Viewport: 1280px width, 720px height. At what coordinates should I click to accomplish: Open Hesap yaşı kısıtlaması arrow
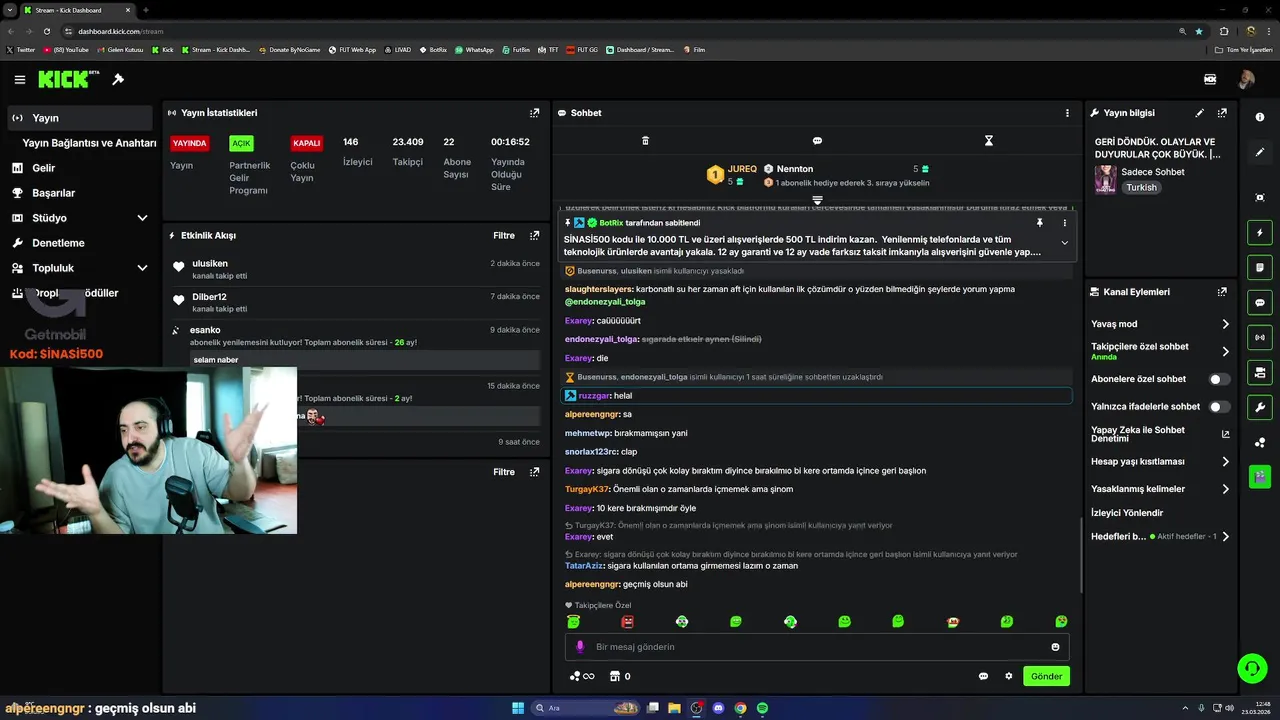pyautogui.click(x=1225, y=462)
